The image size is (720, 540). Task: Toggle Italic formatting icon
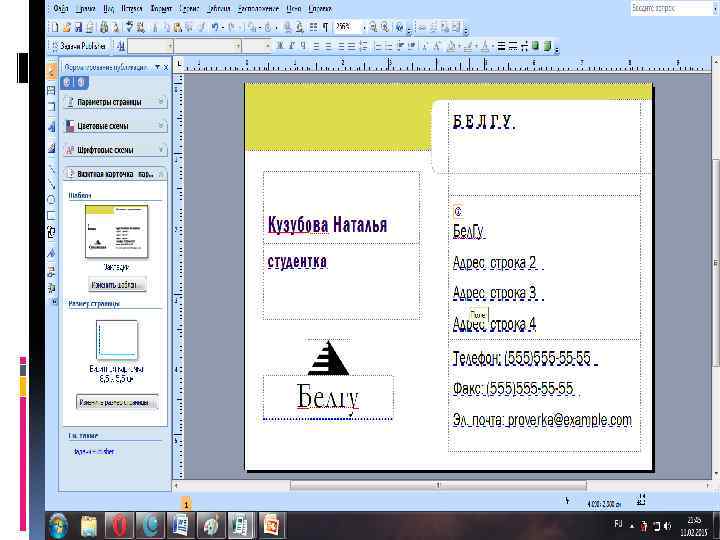(x=291, y=46)
